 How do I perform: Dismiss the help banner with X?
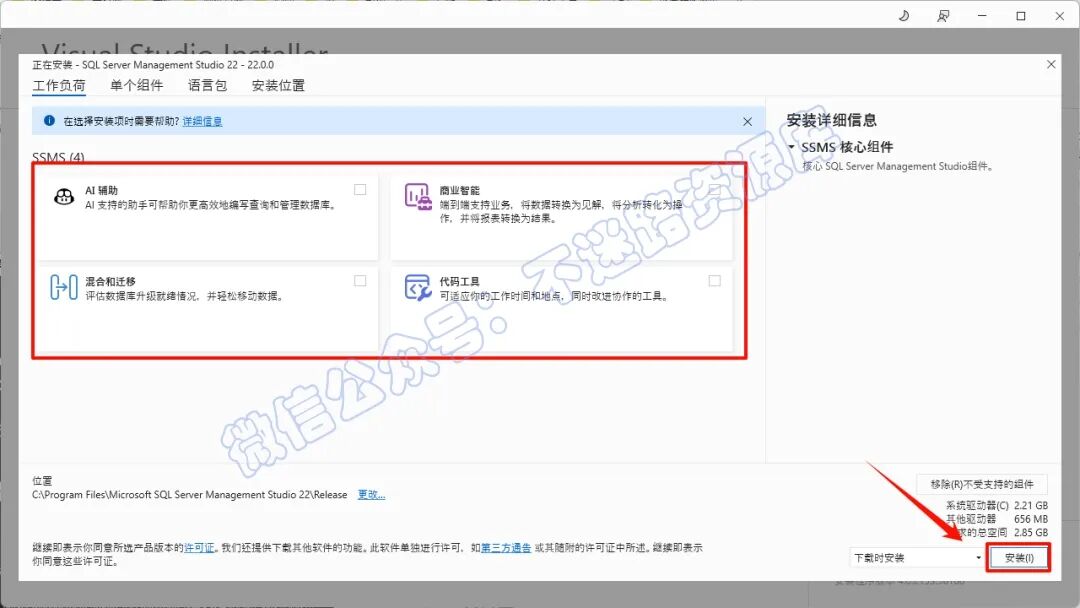click(x=747, y=121)
